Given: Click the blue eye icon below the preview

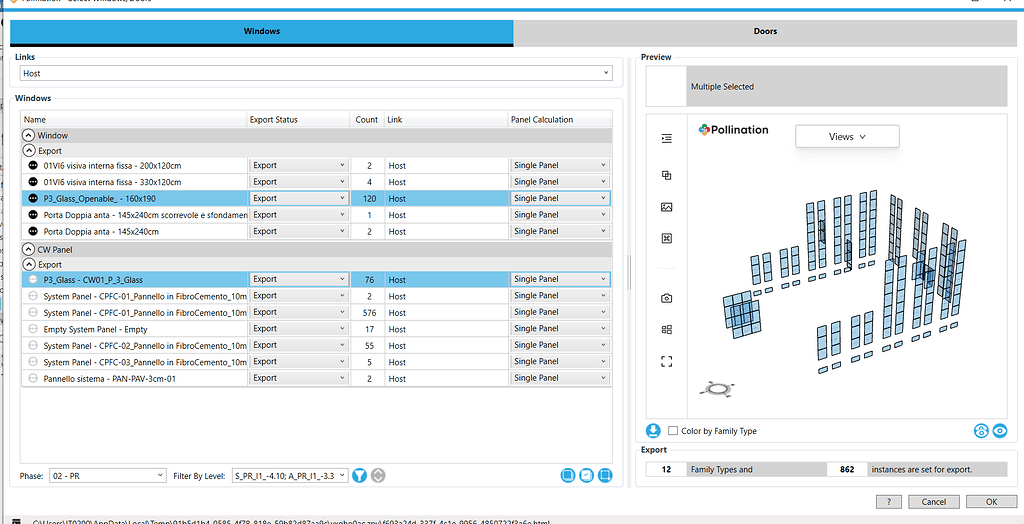Looking at the screenshot, I should (x=1000, y=431).
